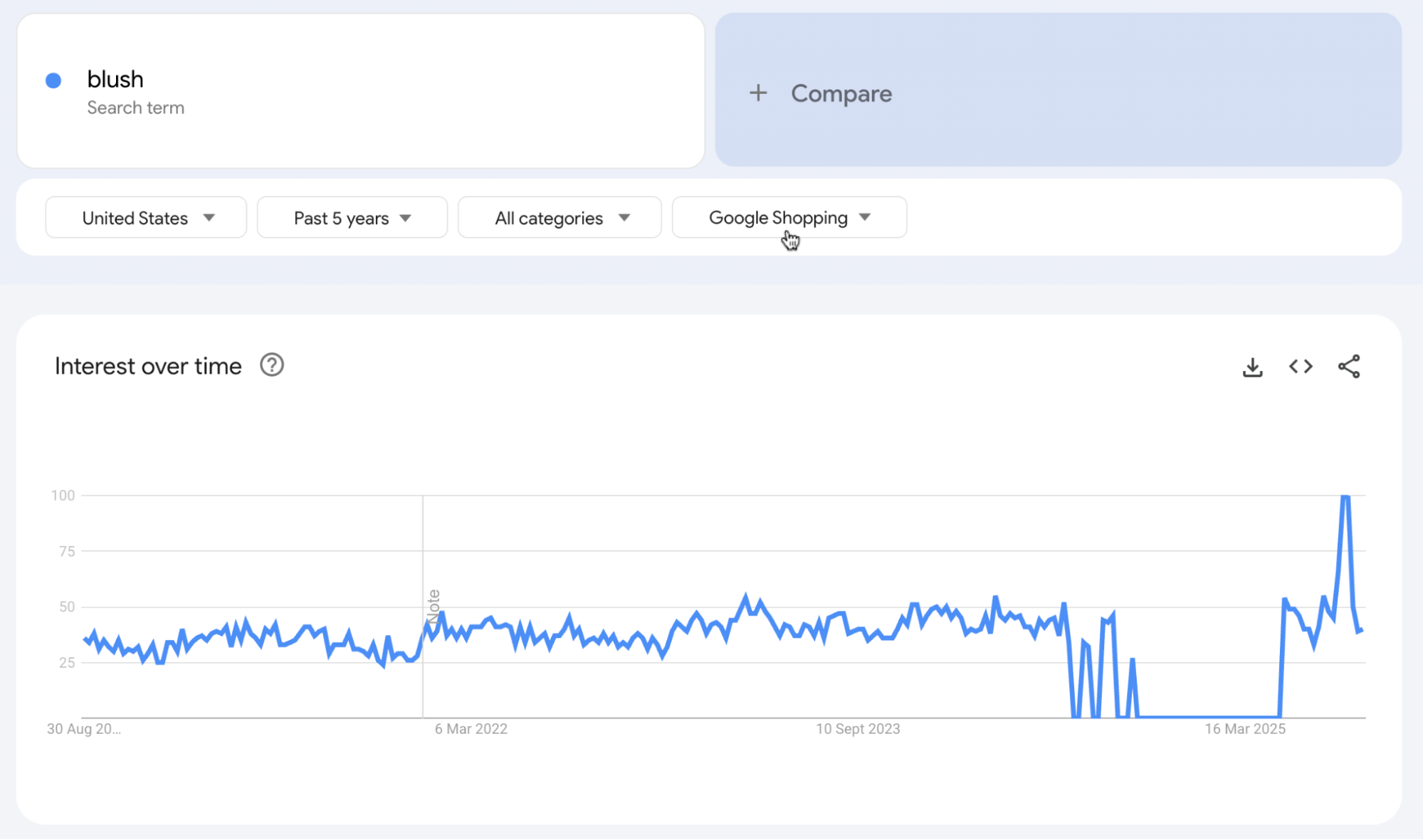The height and width of the screenshot is (840, 1423).
Task: Open the Google Shopping search type dropdown
Action: [789, 218]
